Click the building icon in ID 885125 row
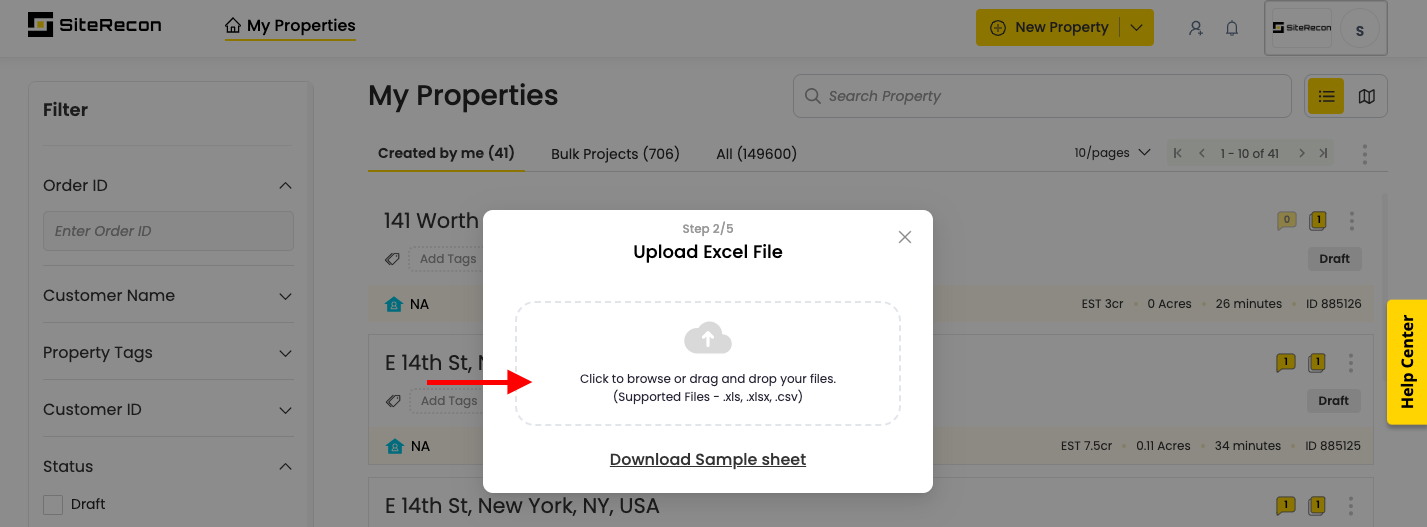The height and width of the screenshot is (527, 1427). pyautogui.click(x=394, y=446)
